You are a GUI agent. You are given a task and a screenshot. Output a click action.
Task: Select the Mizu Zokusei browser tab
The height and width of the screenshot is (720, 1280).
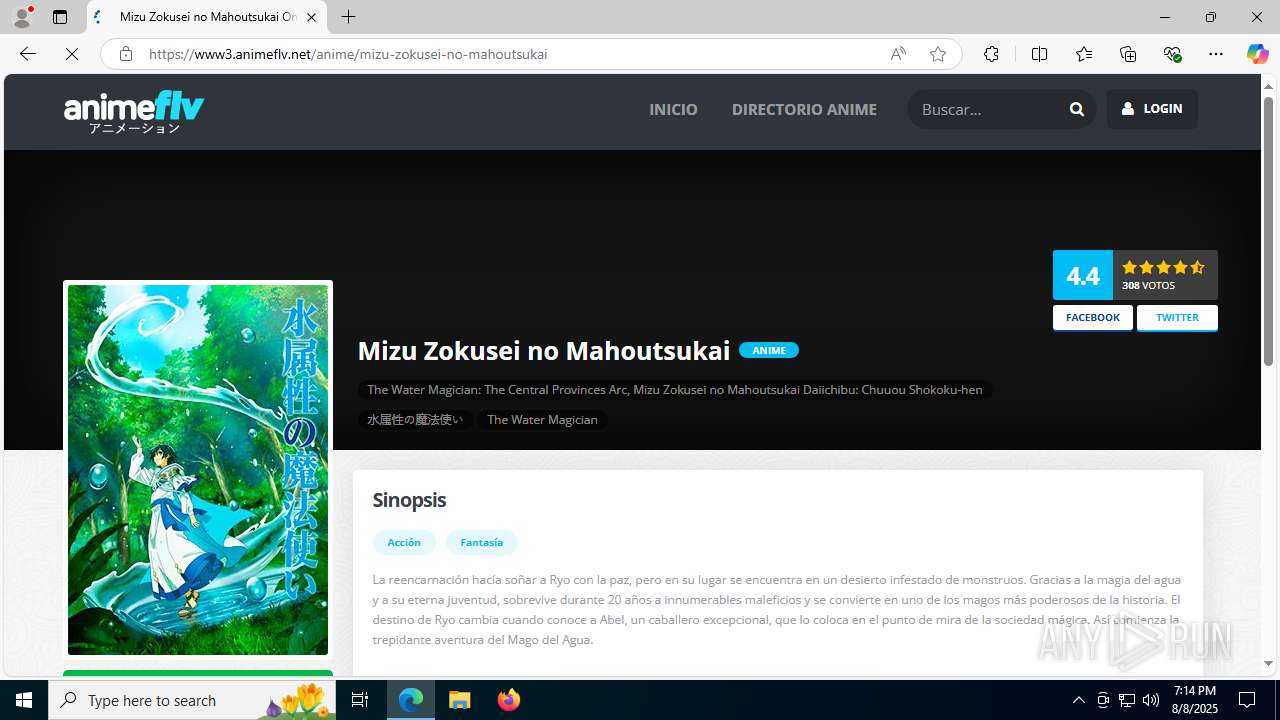[207, 17]
